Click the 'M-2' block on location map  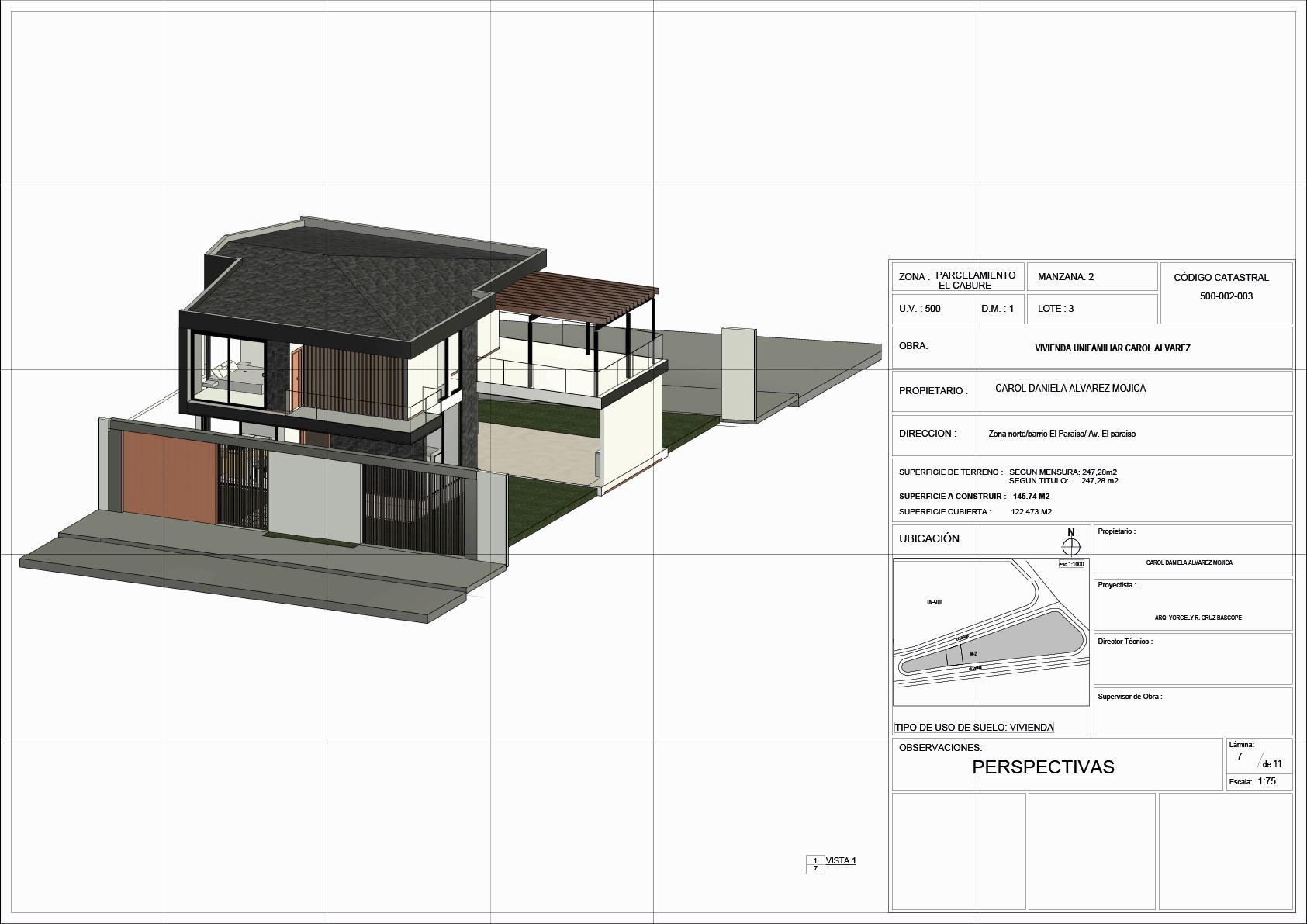[x=973, y=655]
